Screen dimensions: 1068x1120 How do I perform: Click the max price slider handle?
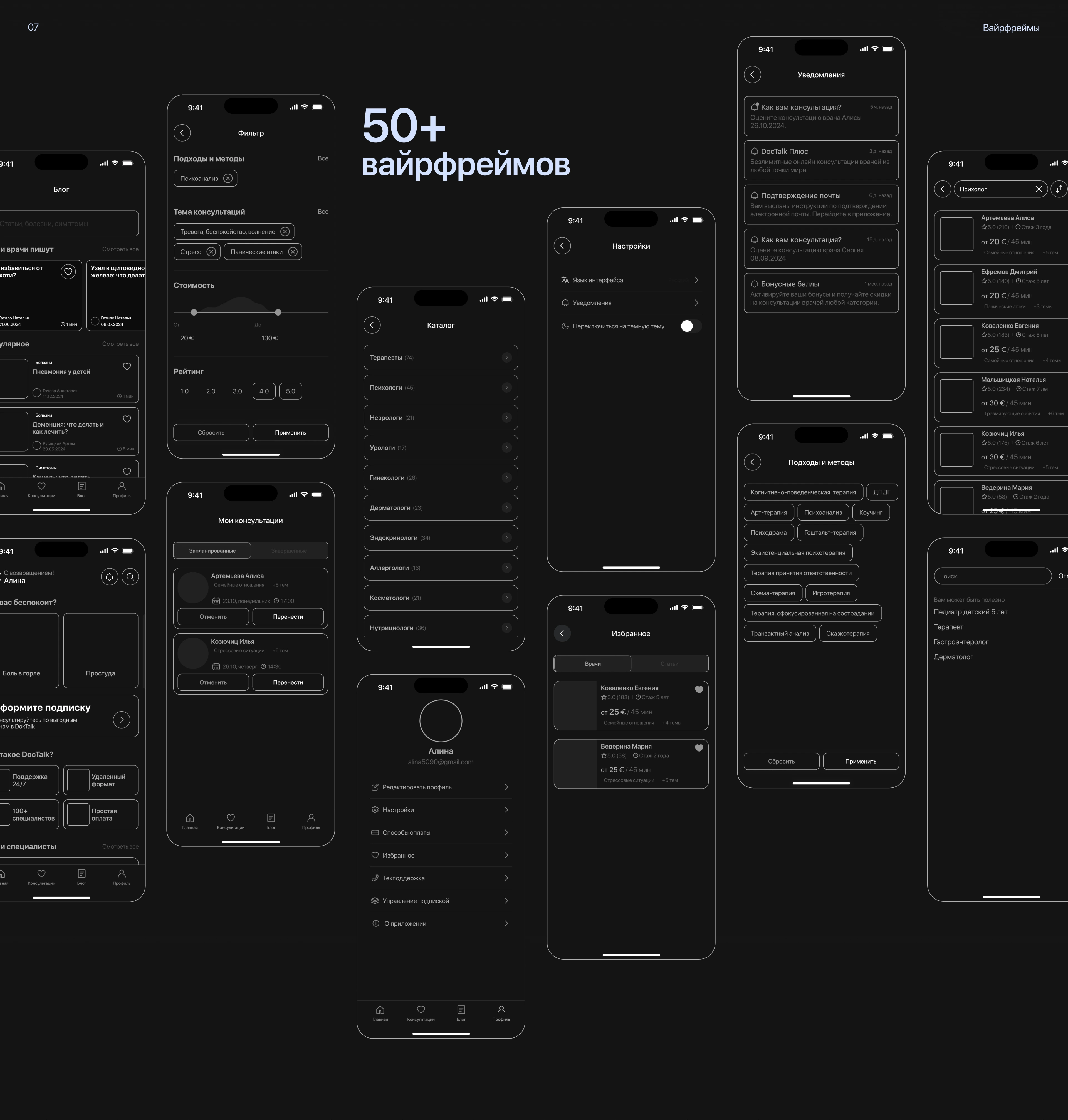[278, 313]
